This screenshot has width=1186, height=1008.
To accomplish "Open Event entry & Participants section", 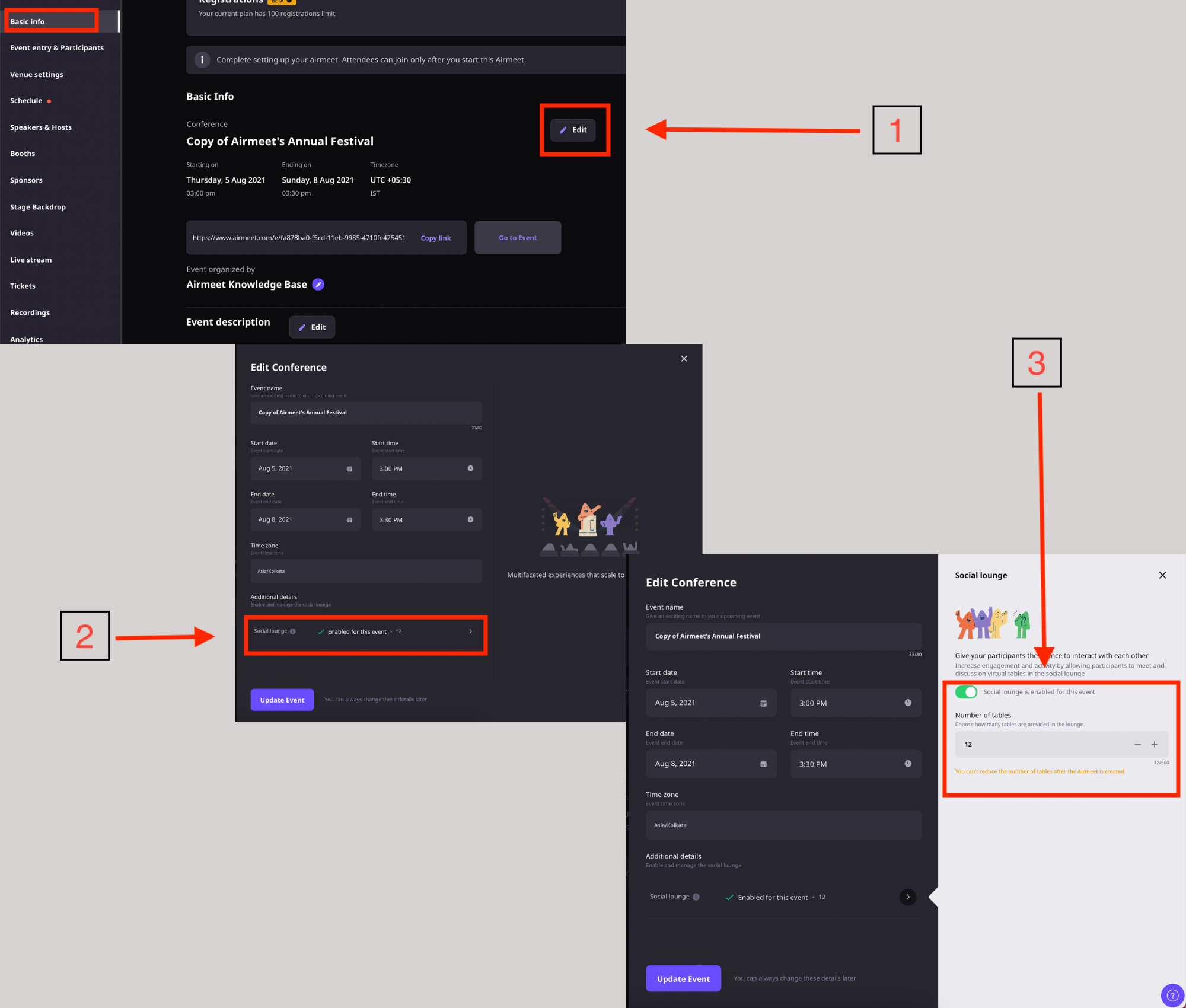I will coord(57,48).
